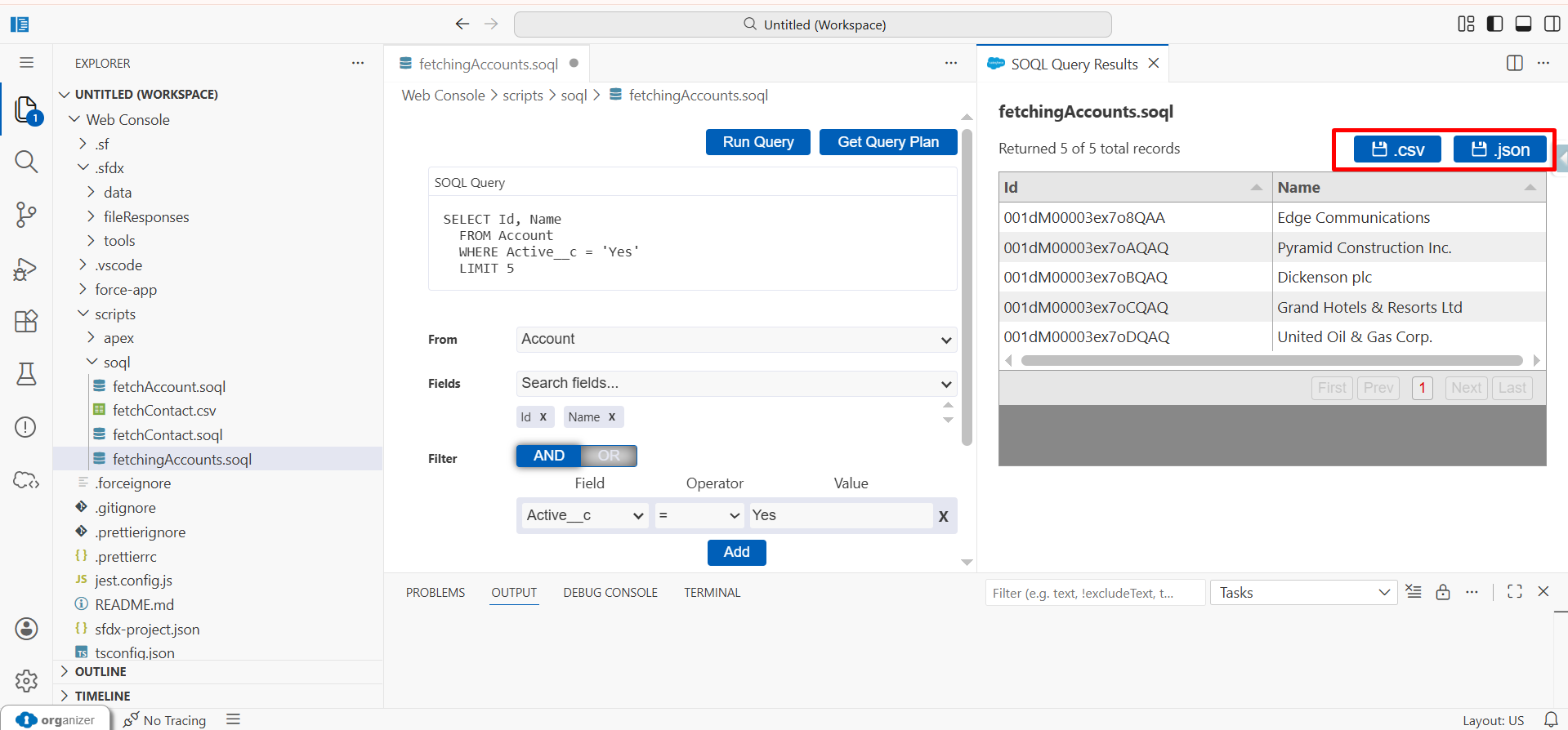
Task: Open the Active__c filter field dropdown
Action: [584, 515]
